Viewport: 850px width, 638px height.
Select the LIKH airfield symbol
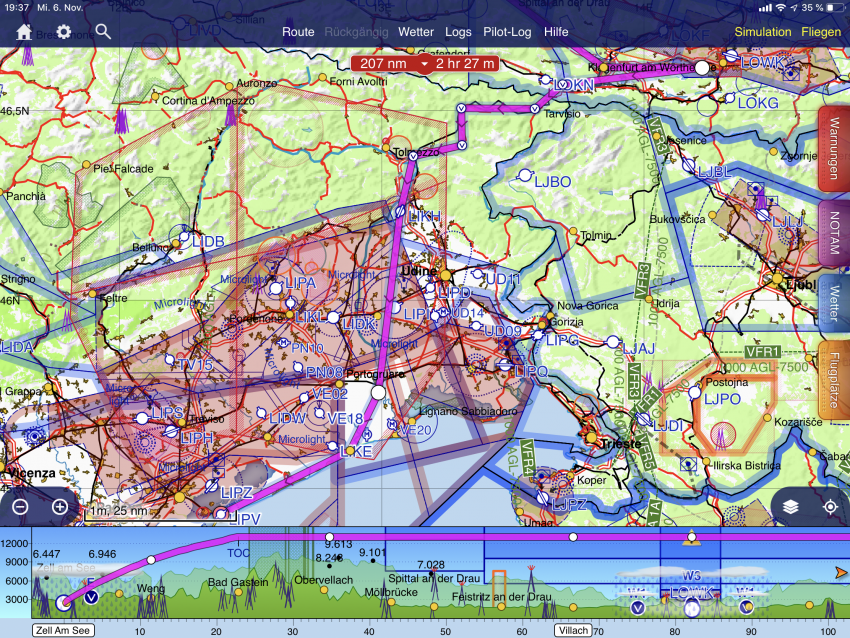click(400, 211)
